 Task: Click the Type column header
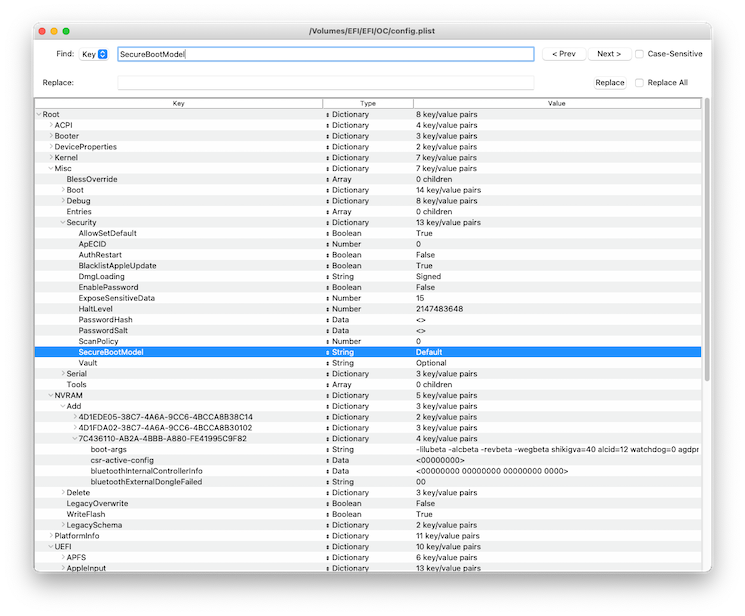[x=368, y=103]
